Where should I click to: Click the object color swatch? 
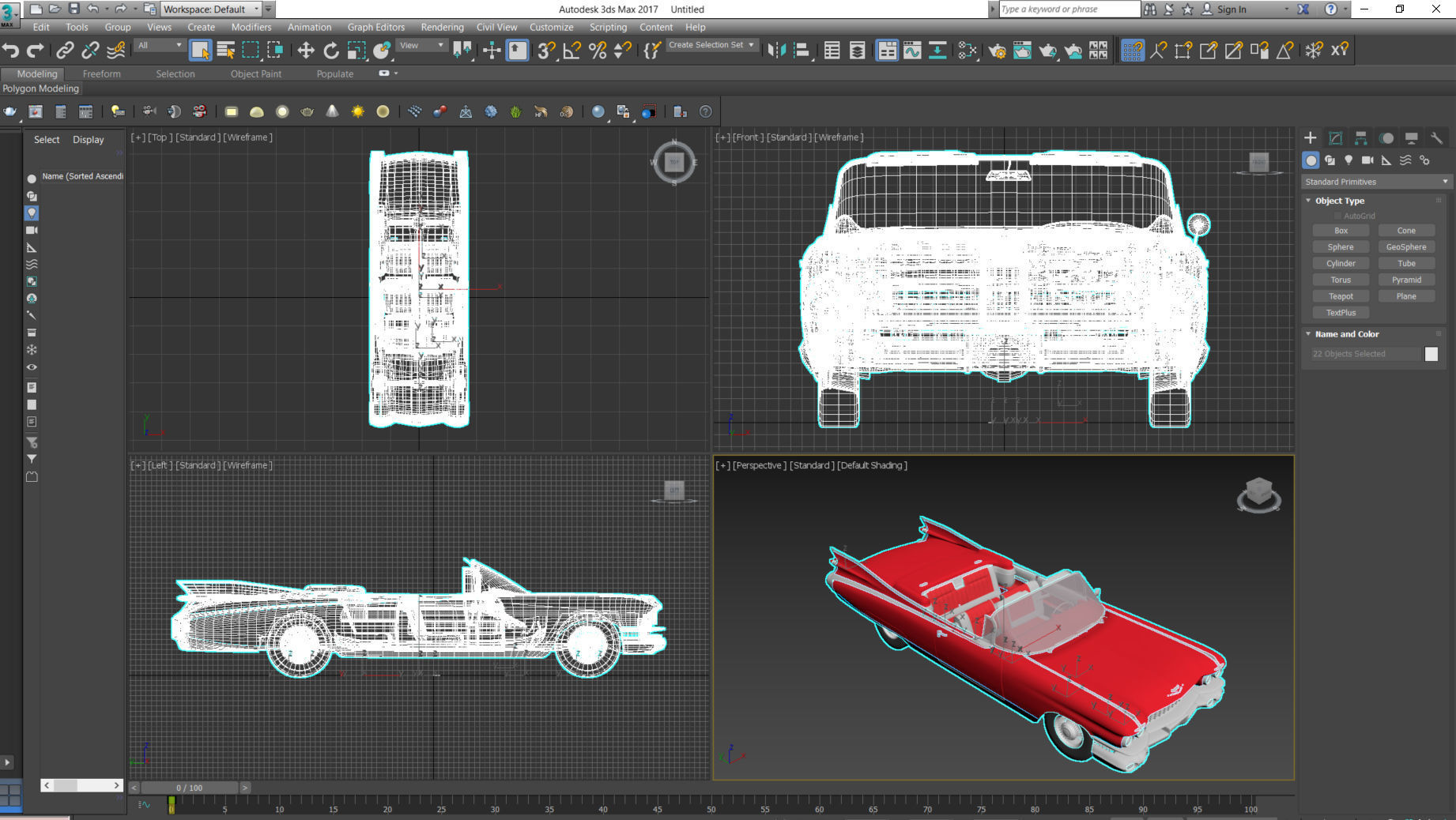click(1431, 354)
